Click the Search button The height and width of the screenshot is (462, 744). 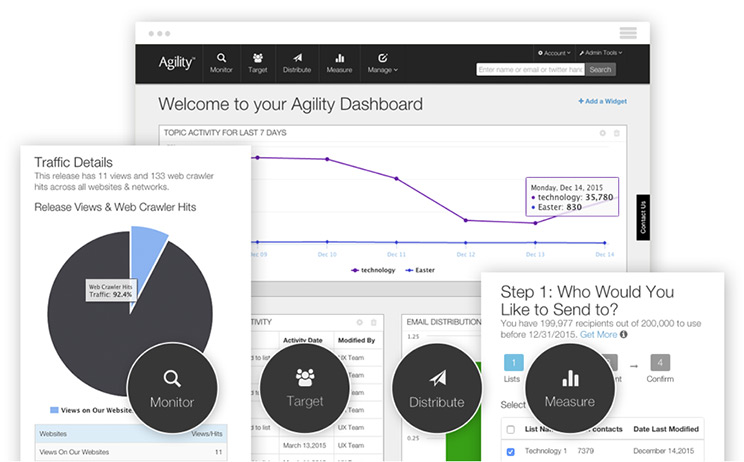600,70
